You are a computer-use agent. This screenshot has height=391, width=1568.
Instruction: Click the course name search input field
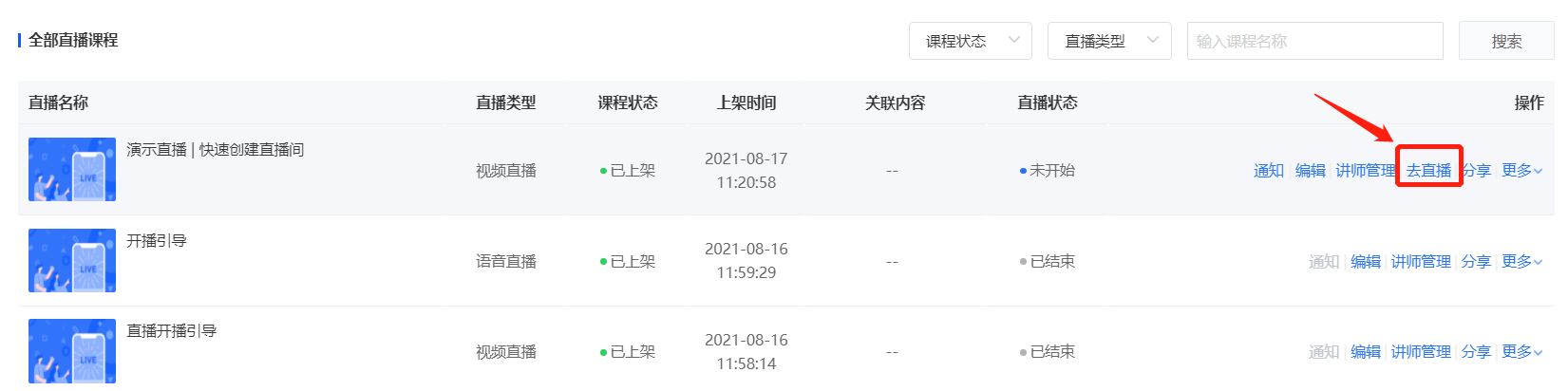tap(1314, 41)
